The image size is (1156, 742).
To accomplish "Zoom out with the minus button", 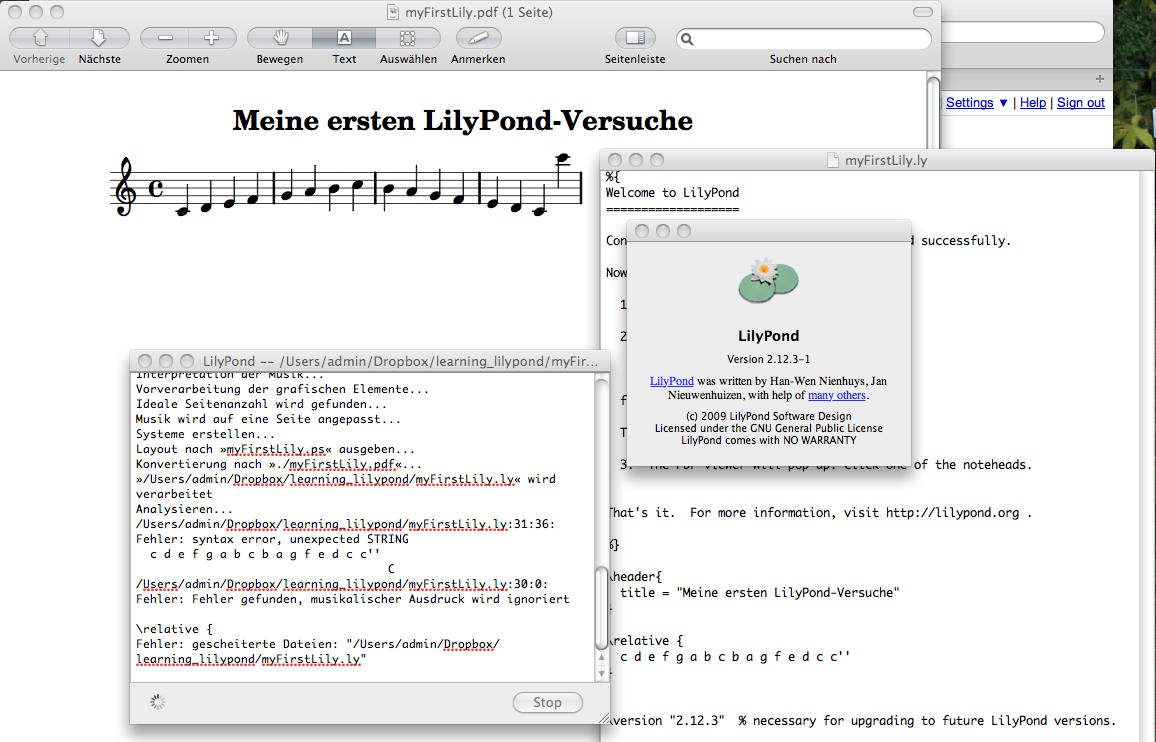I will tap(165, 38).
